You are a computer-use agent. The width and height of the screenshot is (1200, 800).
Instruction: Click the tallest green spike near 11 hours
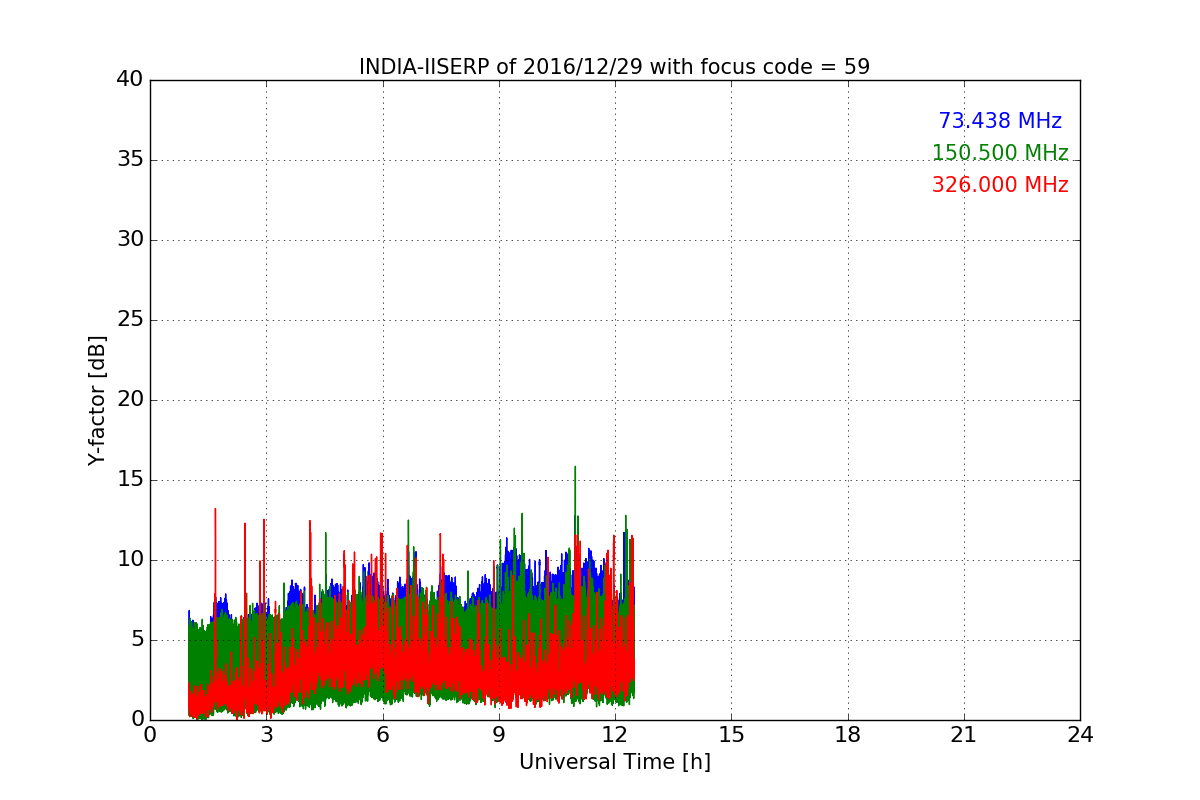pos(575,470)
